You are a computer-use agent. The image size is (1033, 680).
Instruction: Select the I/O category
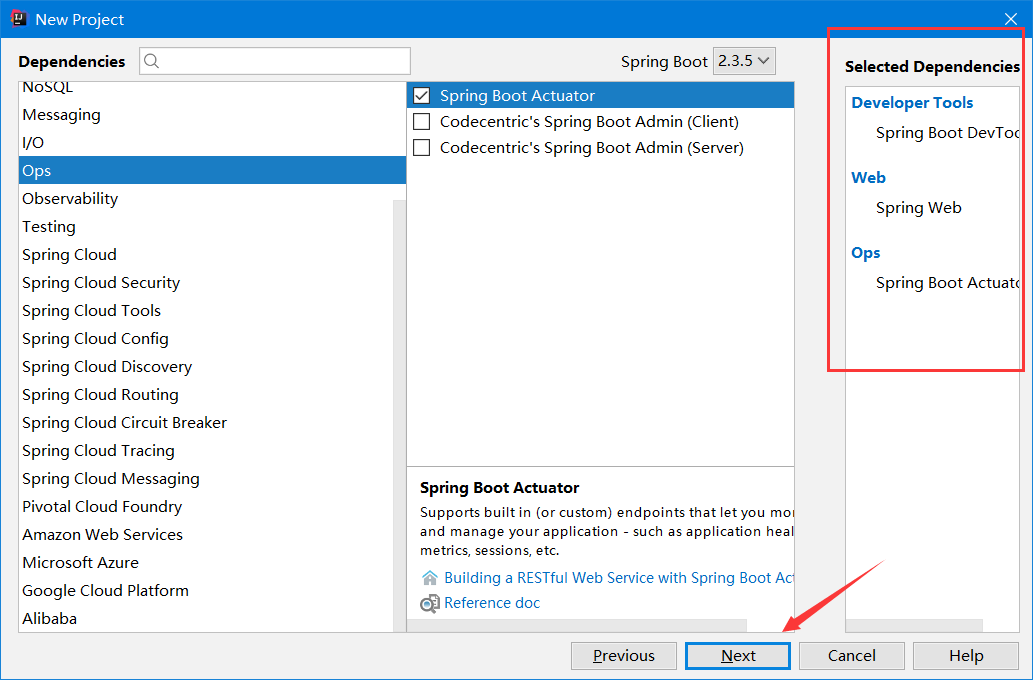(212, 142)
